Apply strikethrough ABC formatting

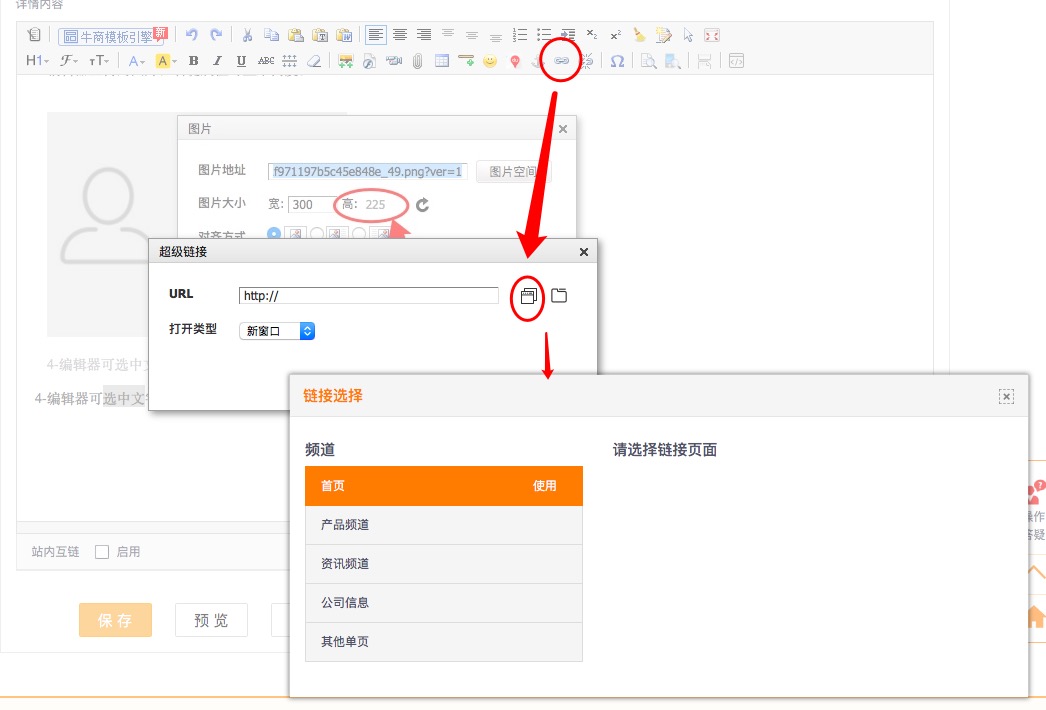266,61
